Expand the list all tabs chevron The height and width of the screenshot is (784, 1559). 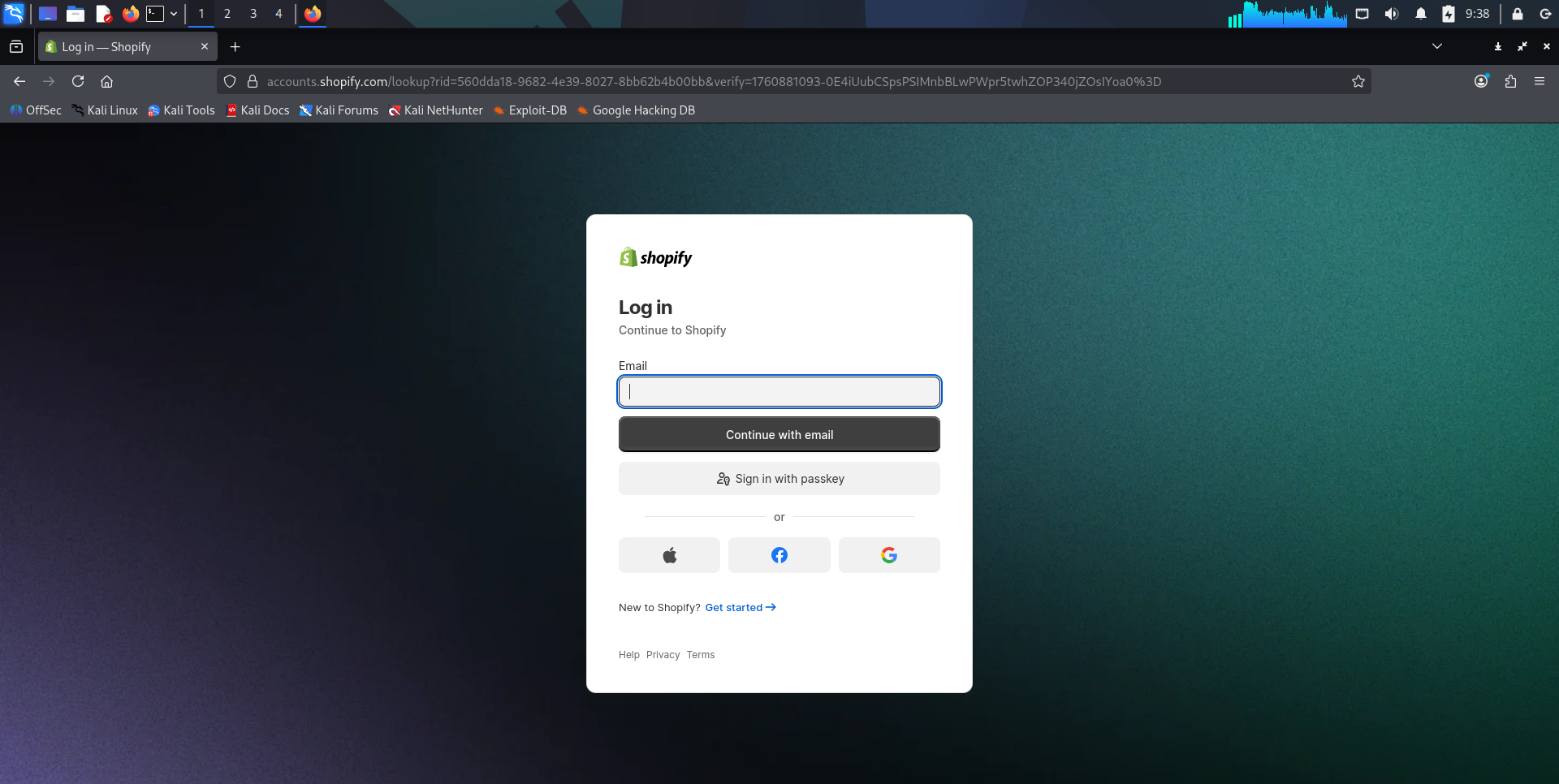[1437, 46]
